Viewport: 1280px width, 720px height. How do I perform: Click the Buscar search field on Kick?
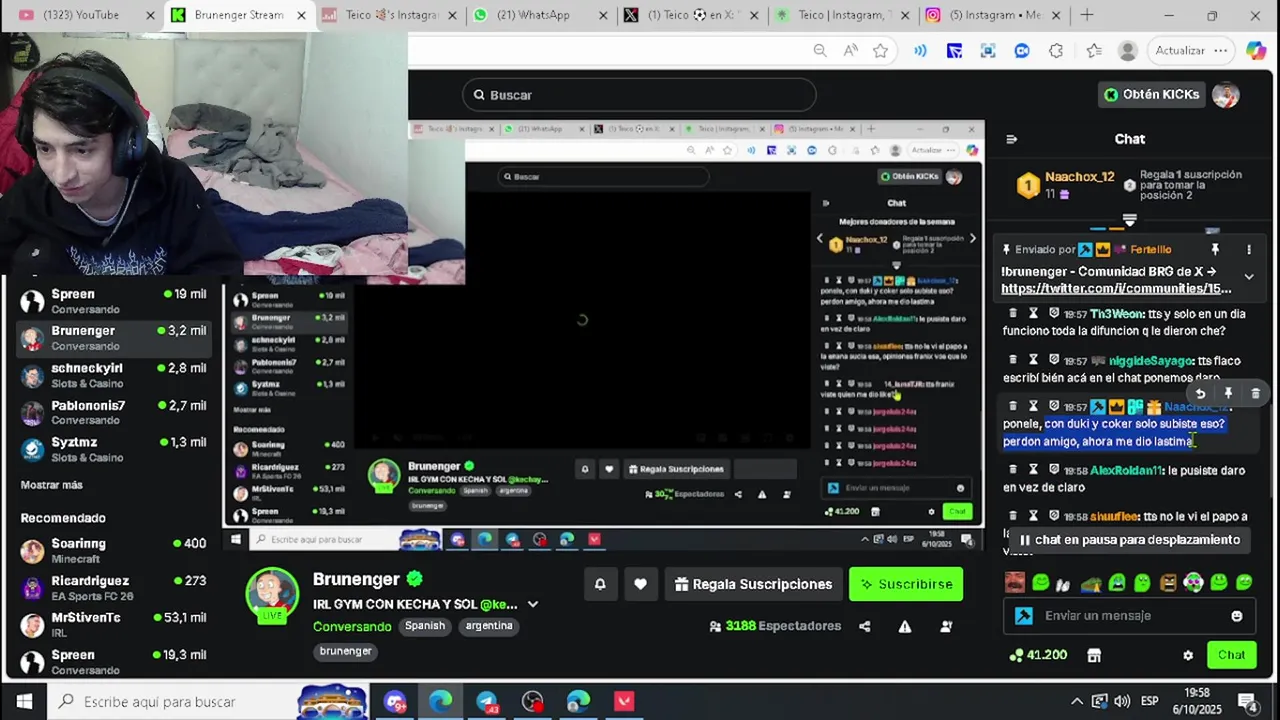tap(639, 95)
